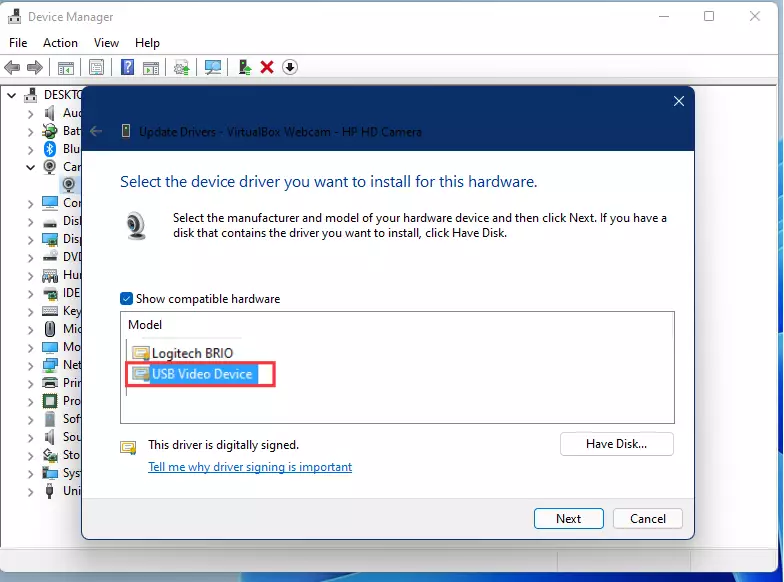Click the webcam device icon under Cameras
Image resolution: width=784 pixels, height=582 pixels.
pyautogui.click(x=68, y=185)
